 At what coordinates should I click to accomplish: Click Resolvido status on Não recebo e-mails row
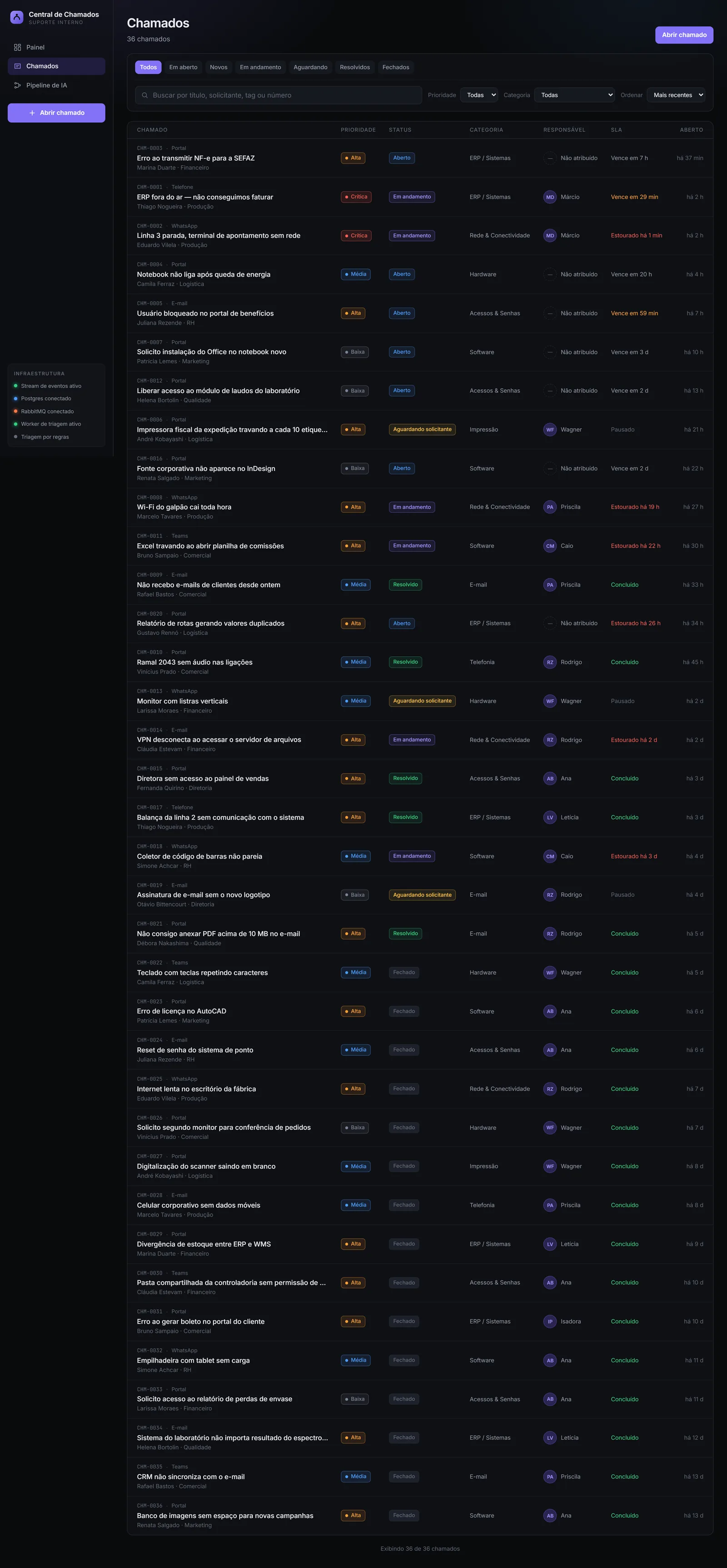tap(405, 585)
